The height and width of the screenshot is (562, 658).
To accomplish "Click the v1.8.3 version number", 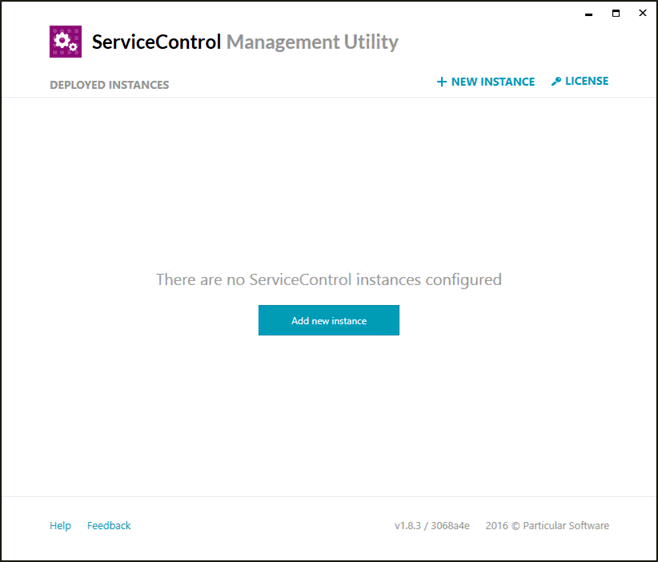I will coord(407,525).
